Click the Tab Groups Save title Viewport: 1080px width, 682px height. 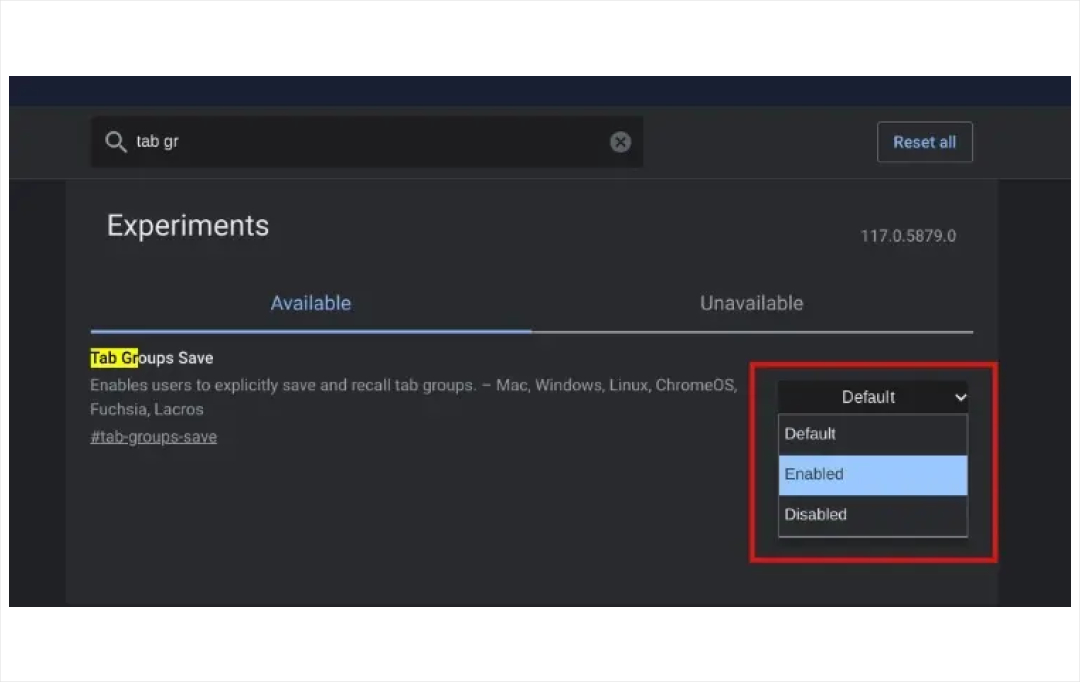click(152, 358)
